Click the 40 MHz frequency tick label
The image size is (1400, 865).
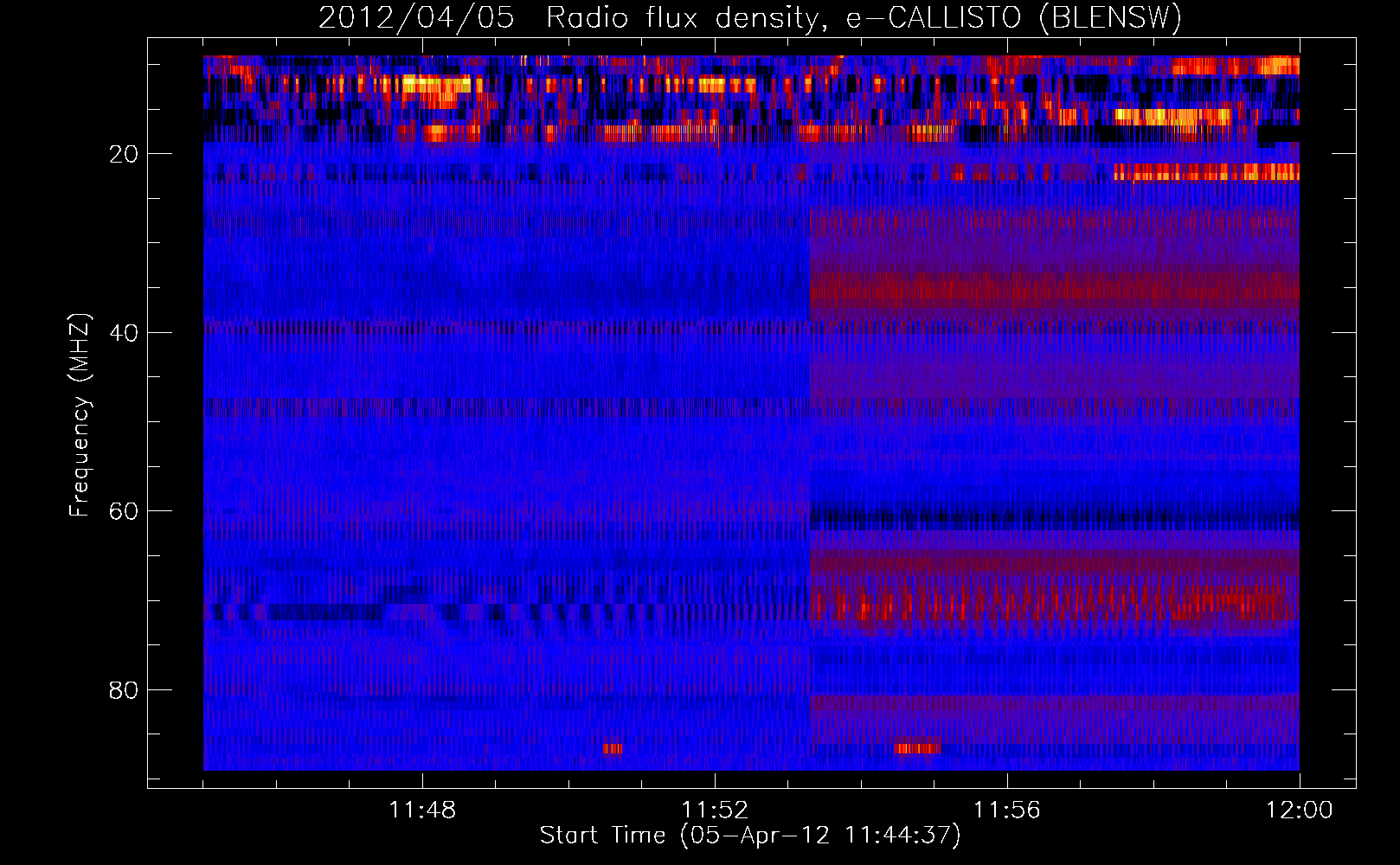(x=125, y=333)
